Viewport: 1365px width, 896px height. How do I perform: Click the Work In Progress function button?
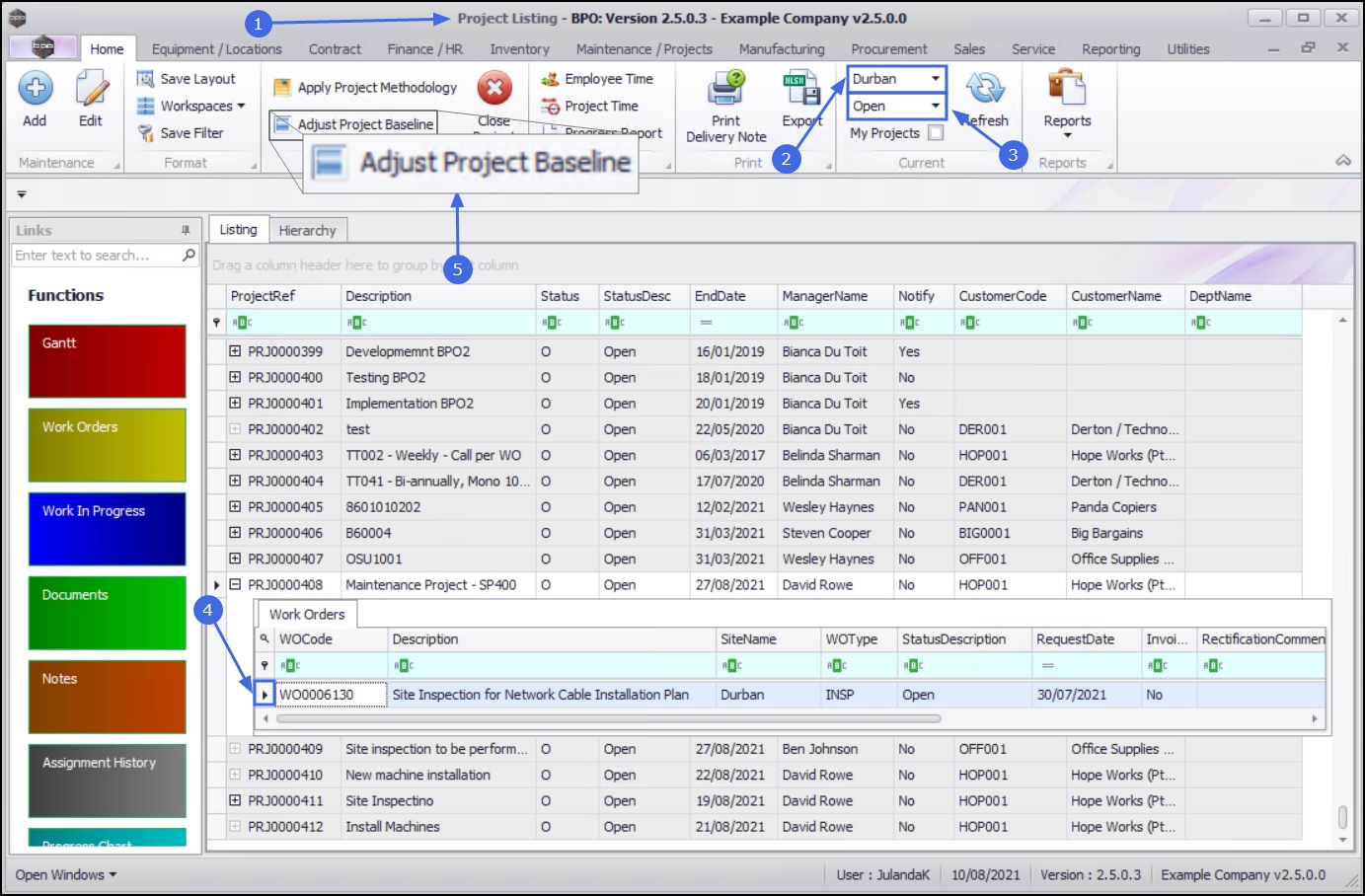[x=107, y=529]
